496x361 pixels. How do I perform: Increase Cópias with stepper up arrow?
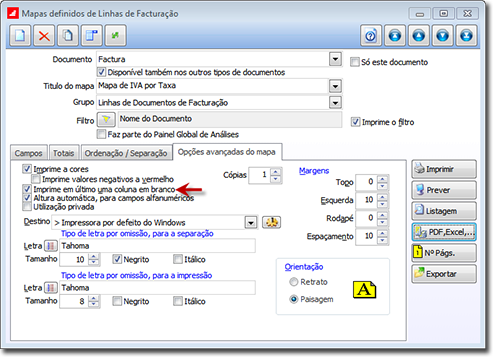click(276, 172)
